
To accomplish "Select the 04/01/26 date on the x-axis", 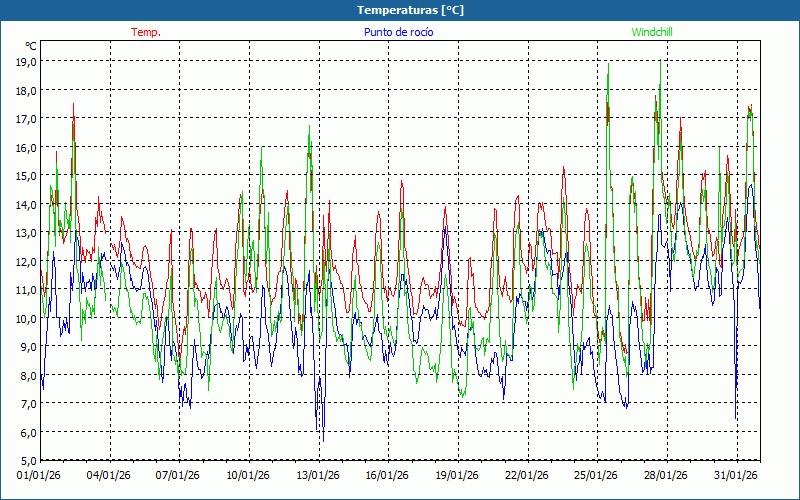I will (x=109, y=475).
